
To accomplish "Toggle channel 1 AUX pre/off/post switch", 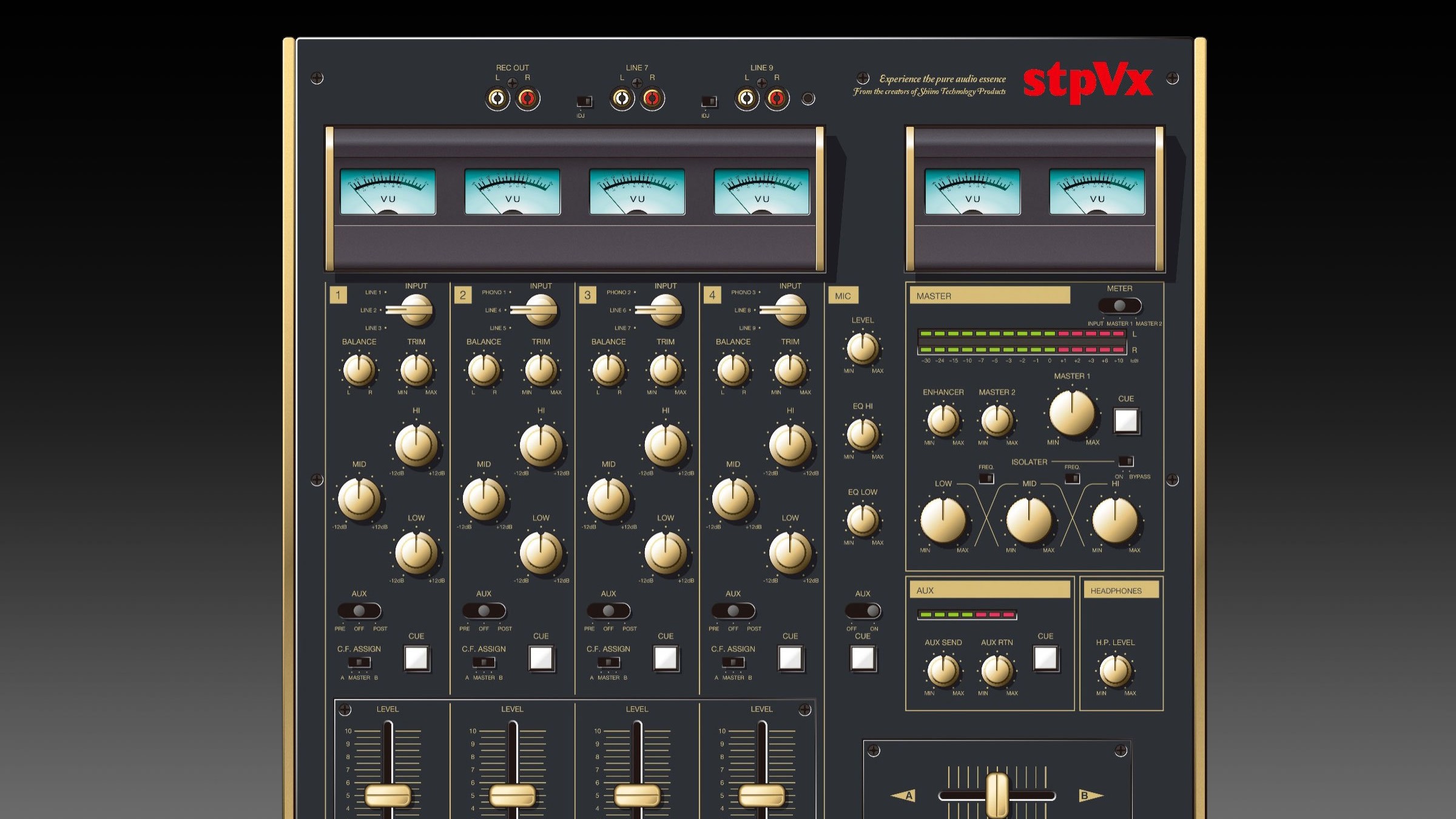I will pyautogui.click(x=359, y=611).
